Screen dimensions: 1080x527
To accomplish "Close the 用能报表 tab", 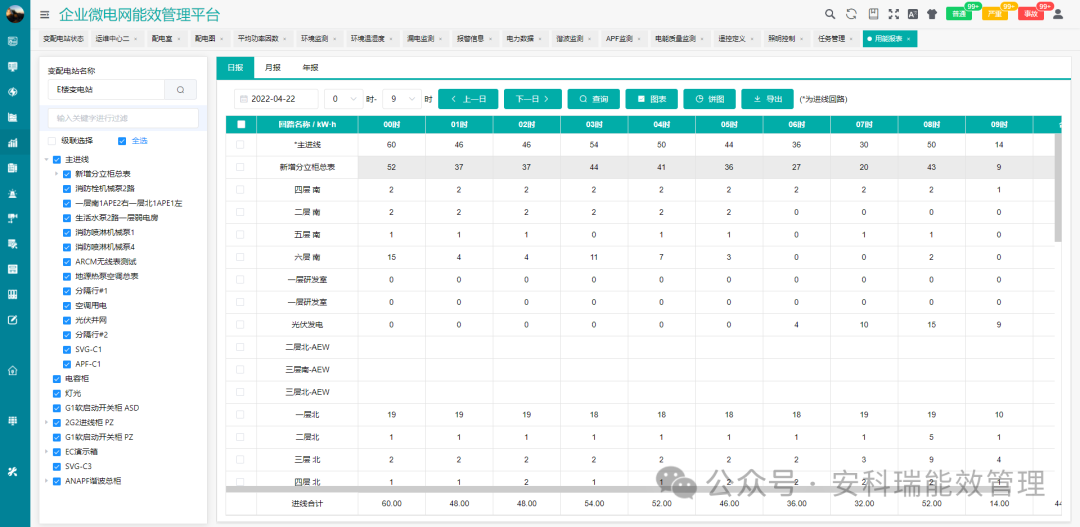I will click(908, 39).
